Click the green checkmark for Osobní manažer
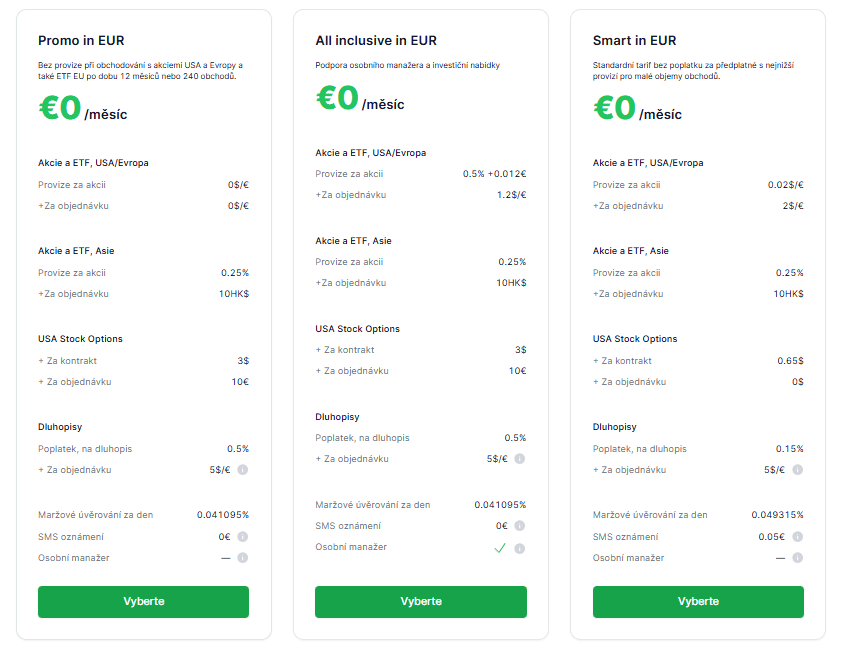 [500, 548]
